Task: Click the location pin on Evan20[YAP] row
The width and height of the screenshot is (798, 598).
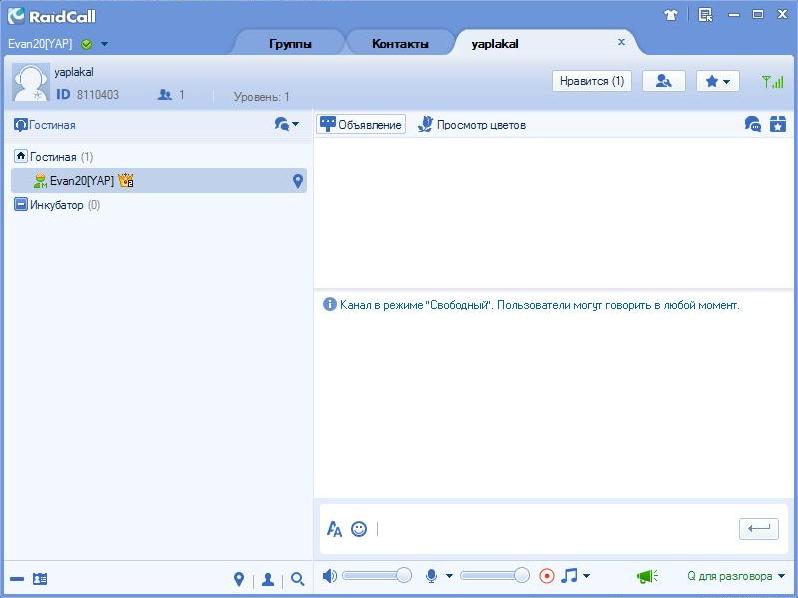Action: (x=298, y=181)
